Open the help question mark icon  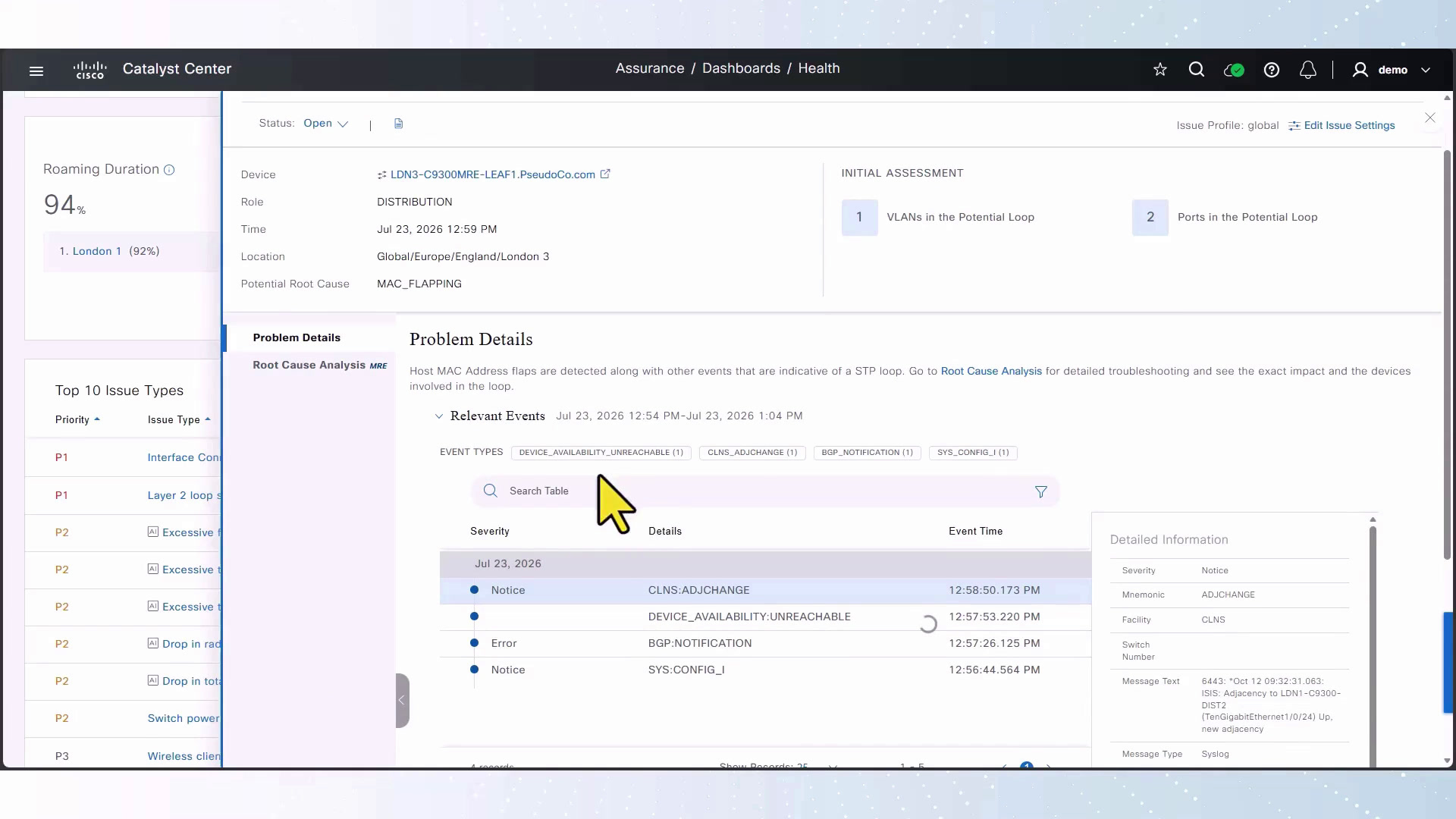coord(1272,70)
